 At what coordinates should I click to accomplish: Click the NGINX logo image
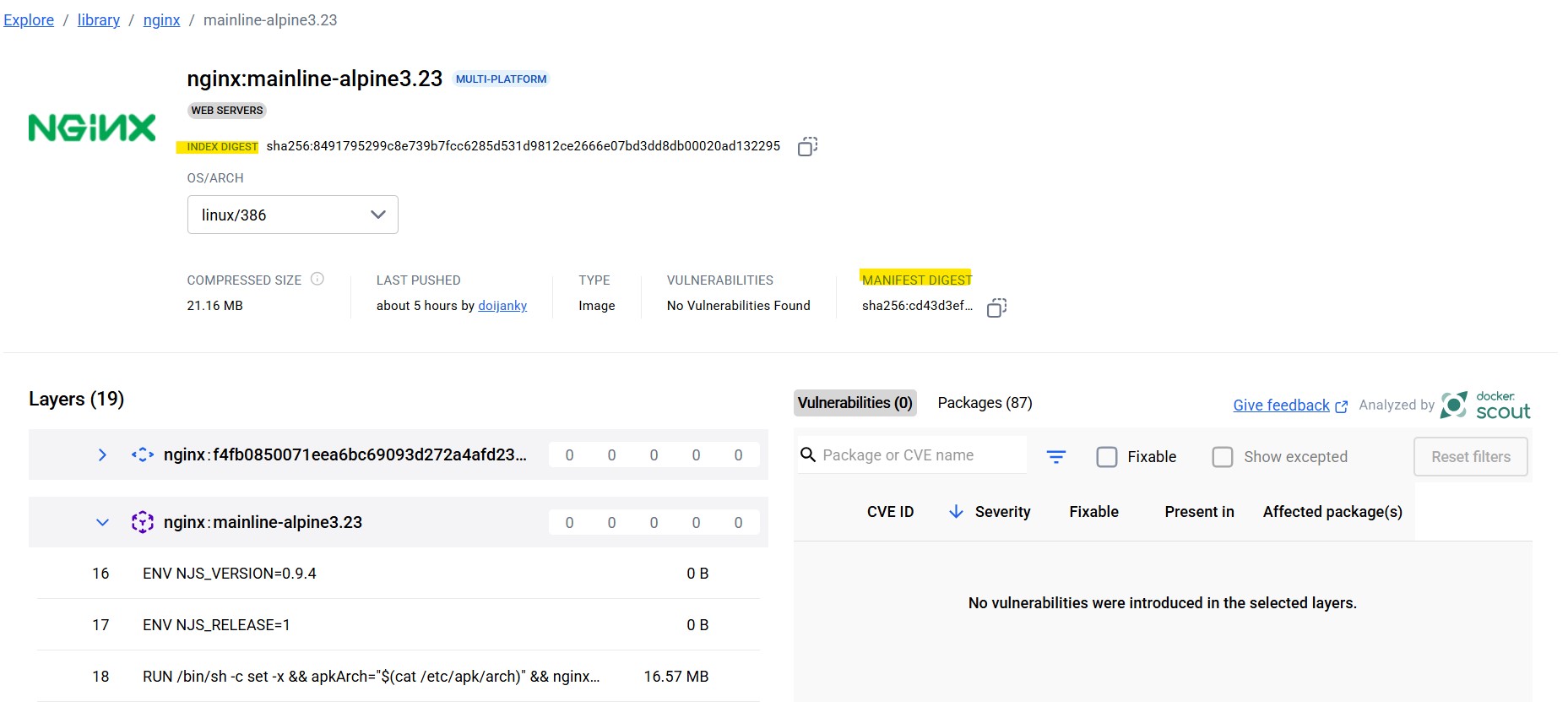[x=92, y=128]
